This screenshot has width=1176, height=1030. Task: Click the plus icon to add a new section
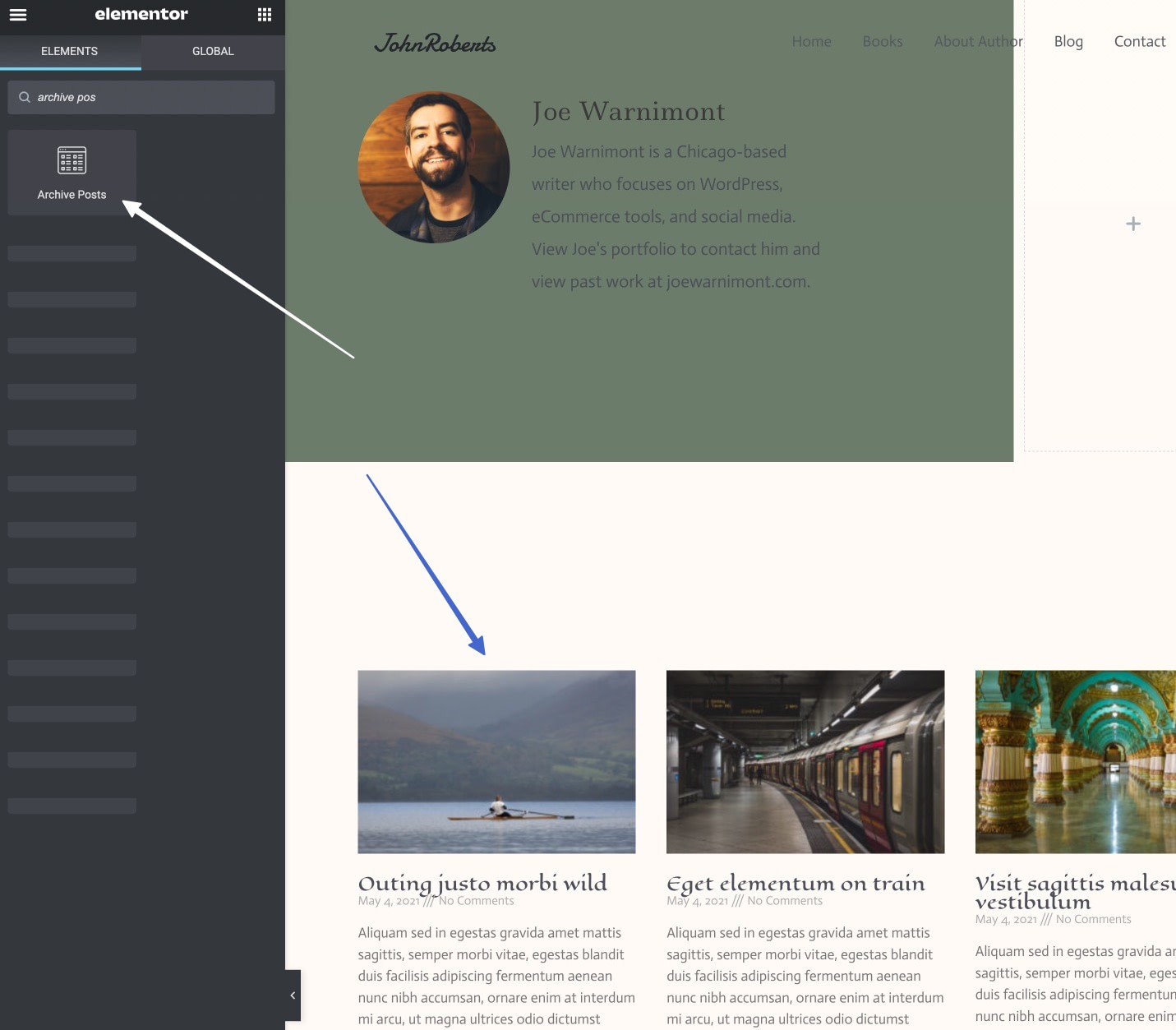[1132, 223]
